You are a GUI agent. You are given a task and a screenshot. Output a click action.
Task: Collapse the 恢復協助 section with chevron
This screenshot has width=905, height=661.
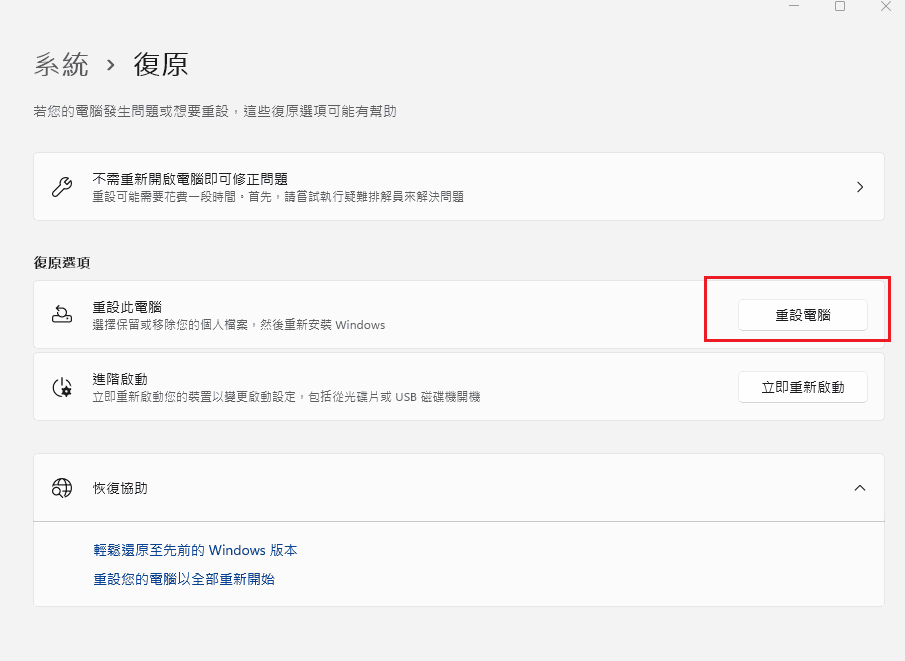[x=860, y=488]
